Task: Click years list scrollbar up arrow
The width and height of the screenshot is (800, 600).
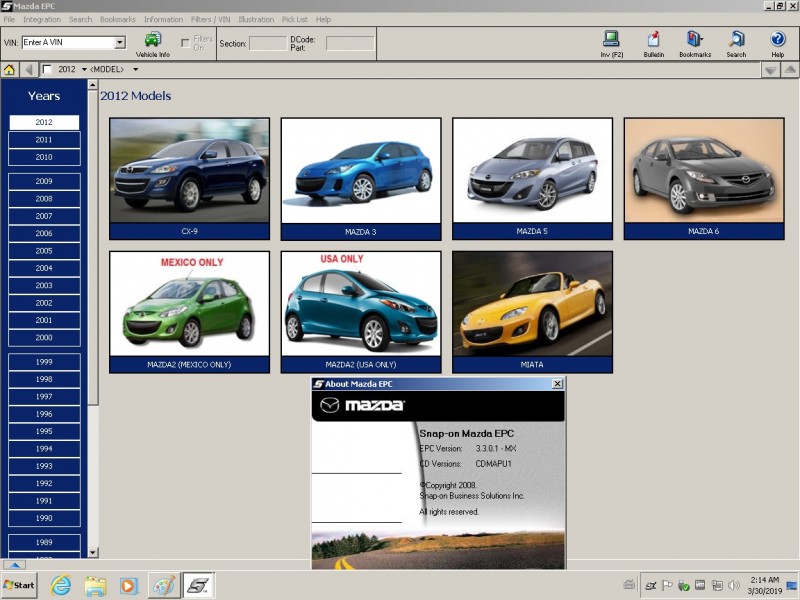Action: [92, 85]
